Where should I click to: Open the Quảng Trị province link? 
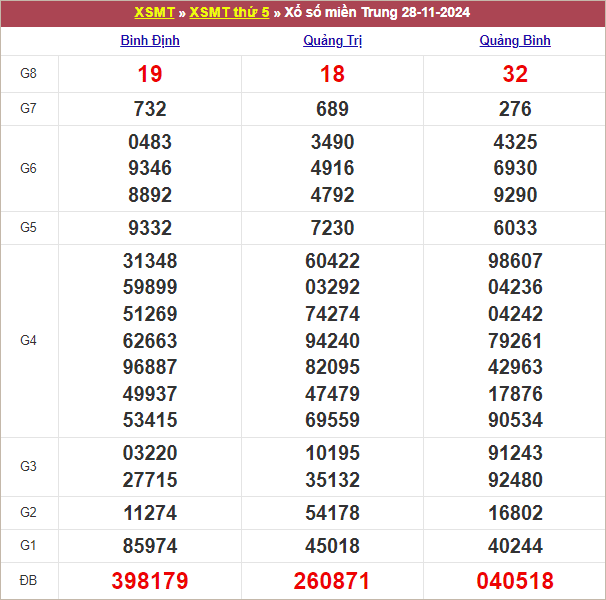(x=332, y=41)
